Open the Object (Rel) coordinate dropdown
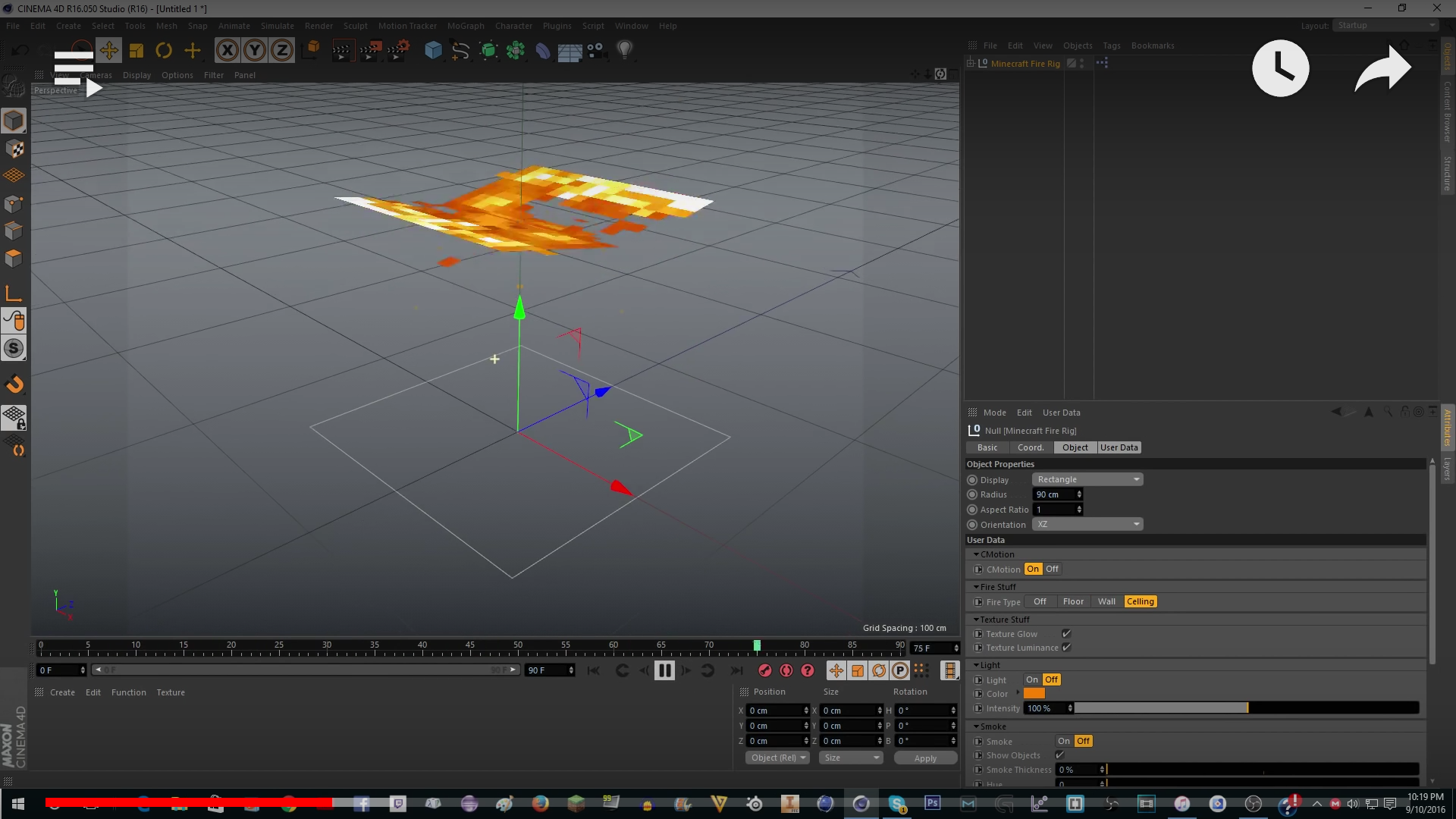The height and width of the screenshot is (819, 1456). coord(777,758)
